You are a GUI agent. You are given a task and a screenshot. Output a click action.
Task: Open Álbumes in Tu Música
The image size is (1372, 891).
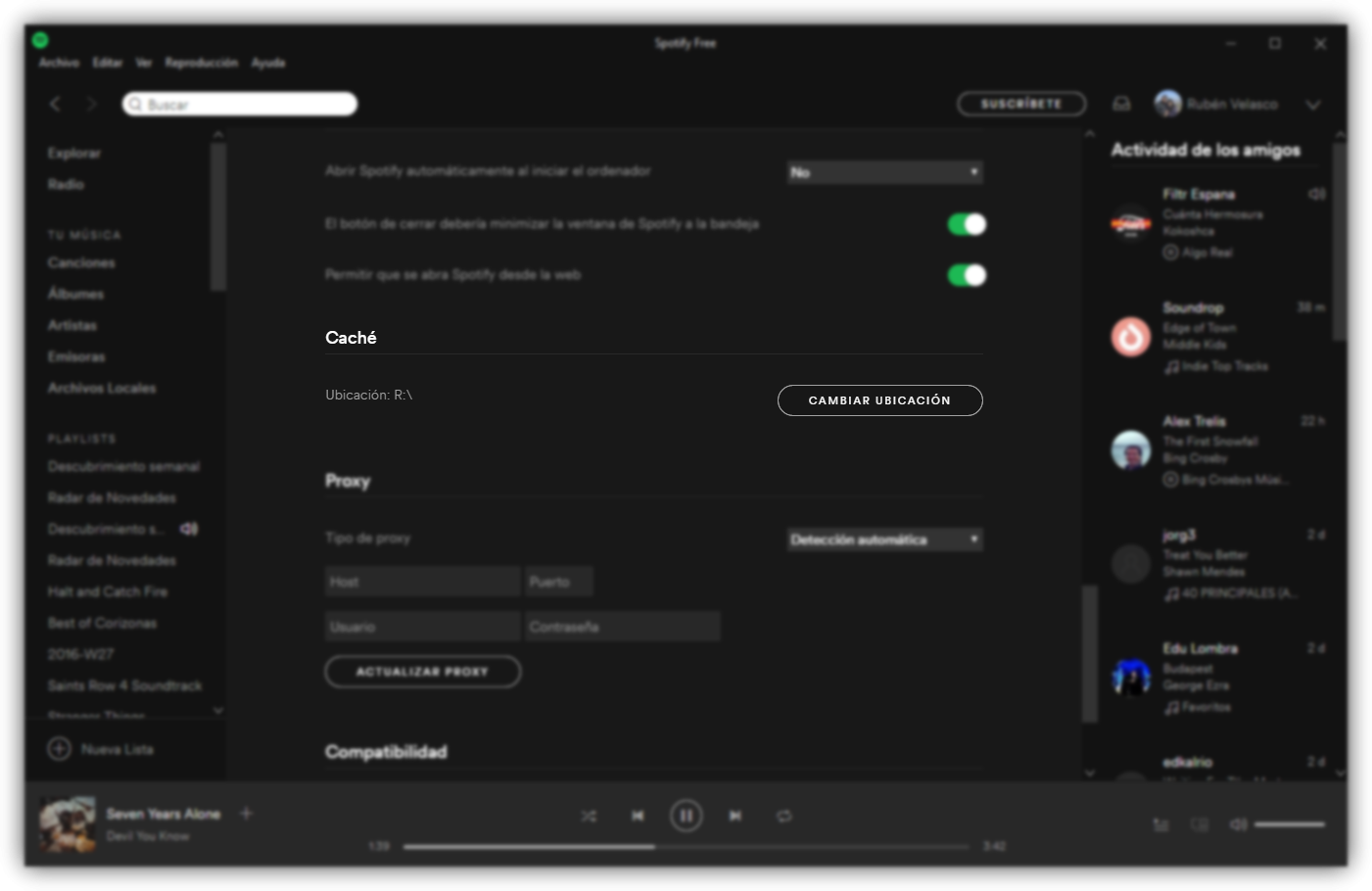click(x=75, y=294)
